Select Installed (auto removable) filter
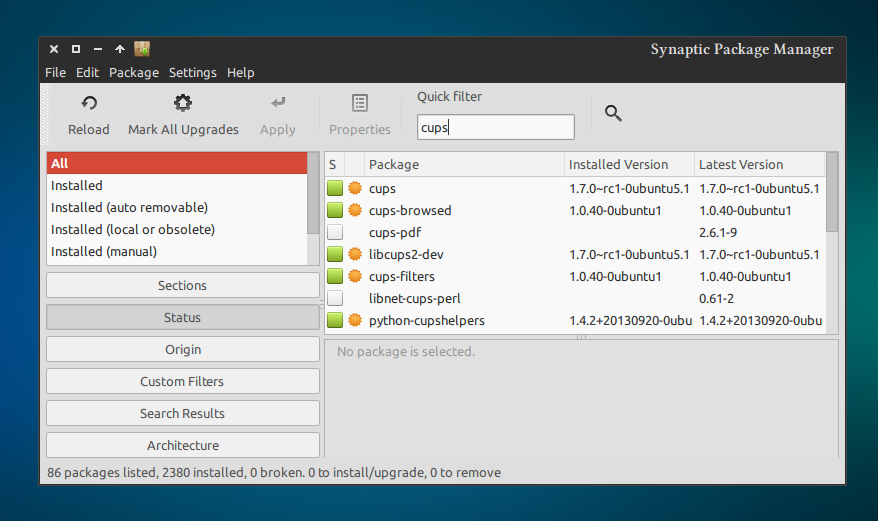The image size is (878, 521). tap(177, 207)
